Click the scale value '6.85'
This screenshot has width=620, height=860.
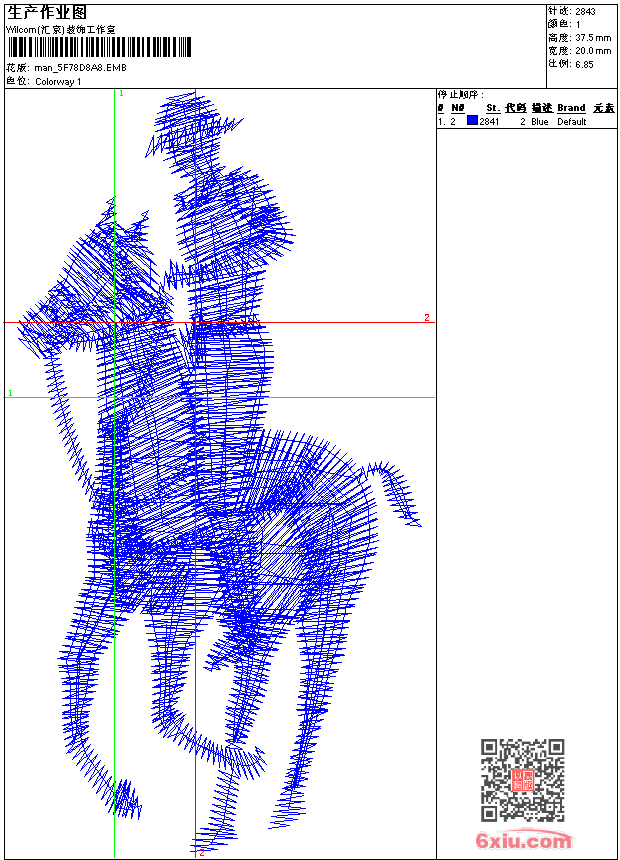point(584,64)
